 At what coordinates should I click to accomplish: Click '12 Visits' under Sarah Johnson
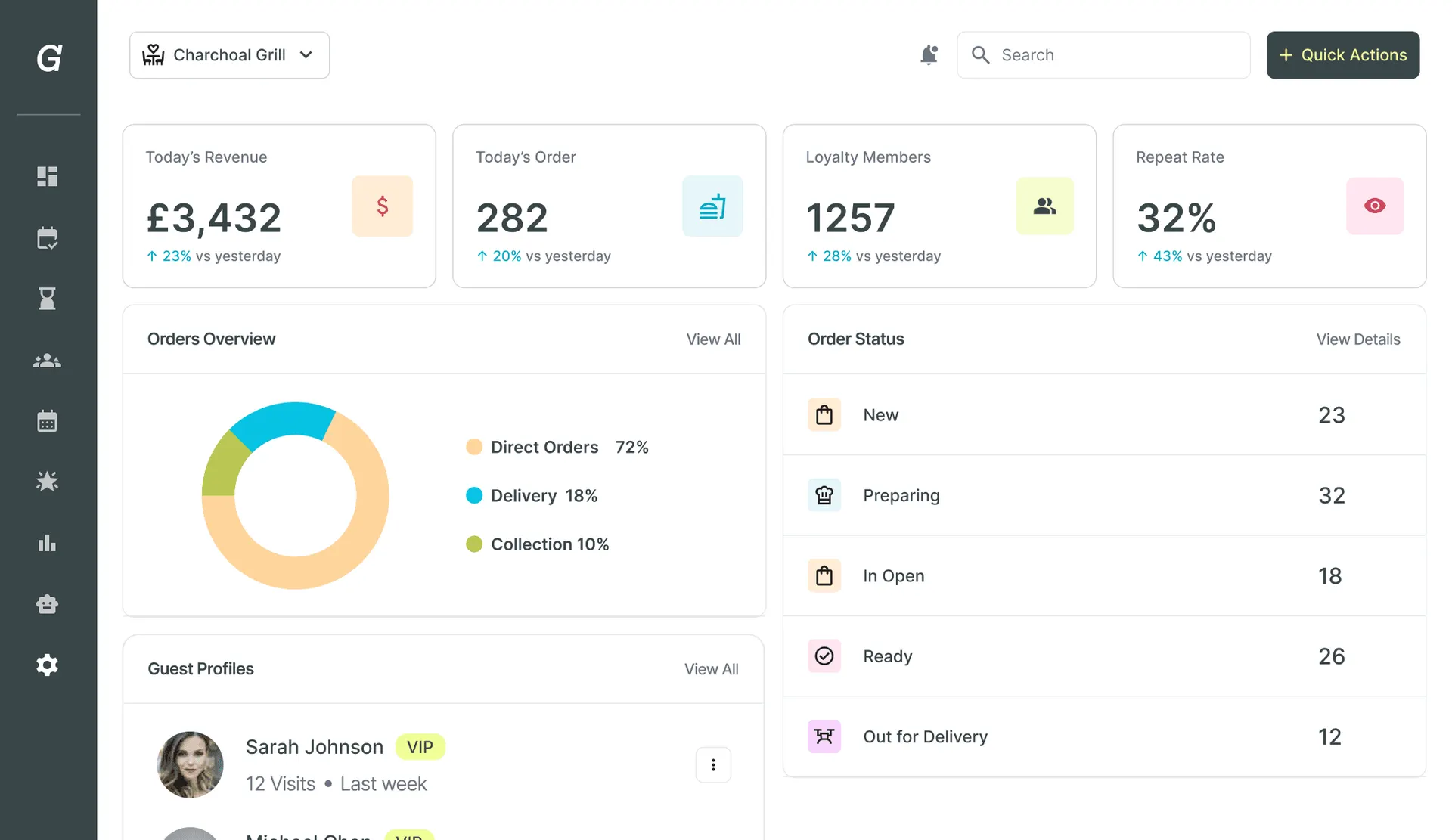tap(281, 784)
